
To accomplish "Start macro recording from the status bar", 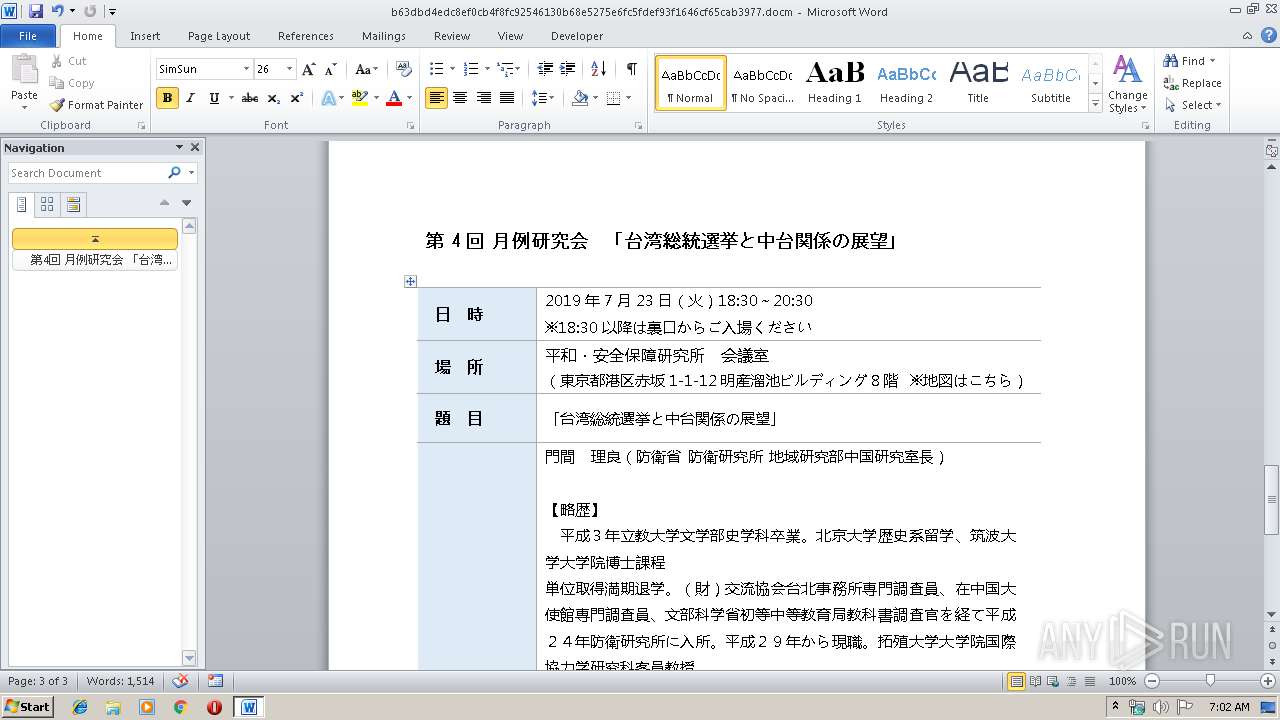I will pos(215,681).
